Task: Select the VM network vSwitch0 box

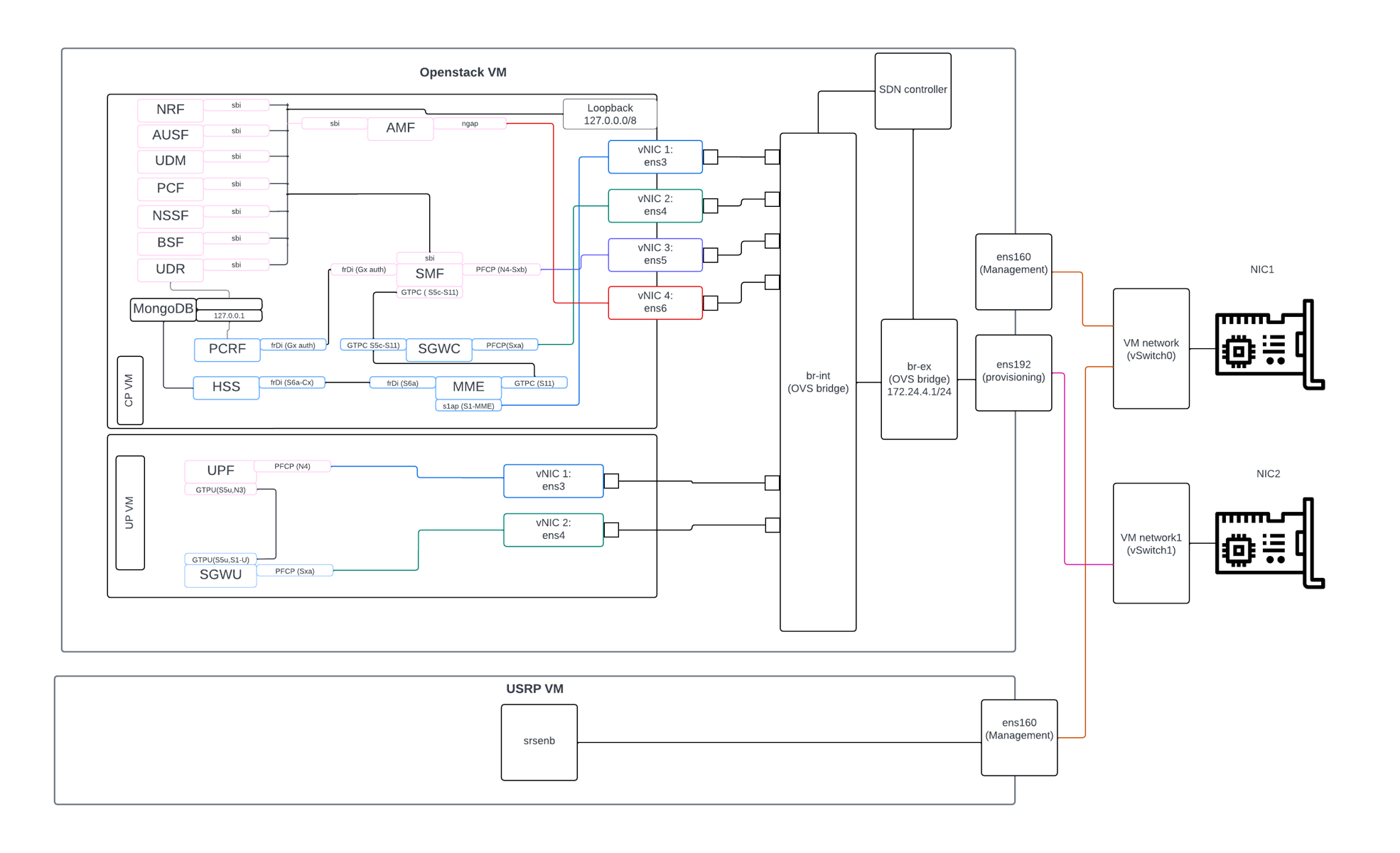Action: tap(1151, 348)
